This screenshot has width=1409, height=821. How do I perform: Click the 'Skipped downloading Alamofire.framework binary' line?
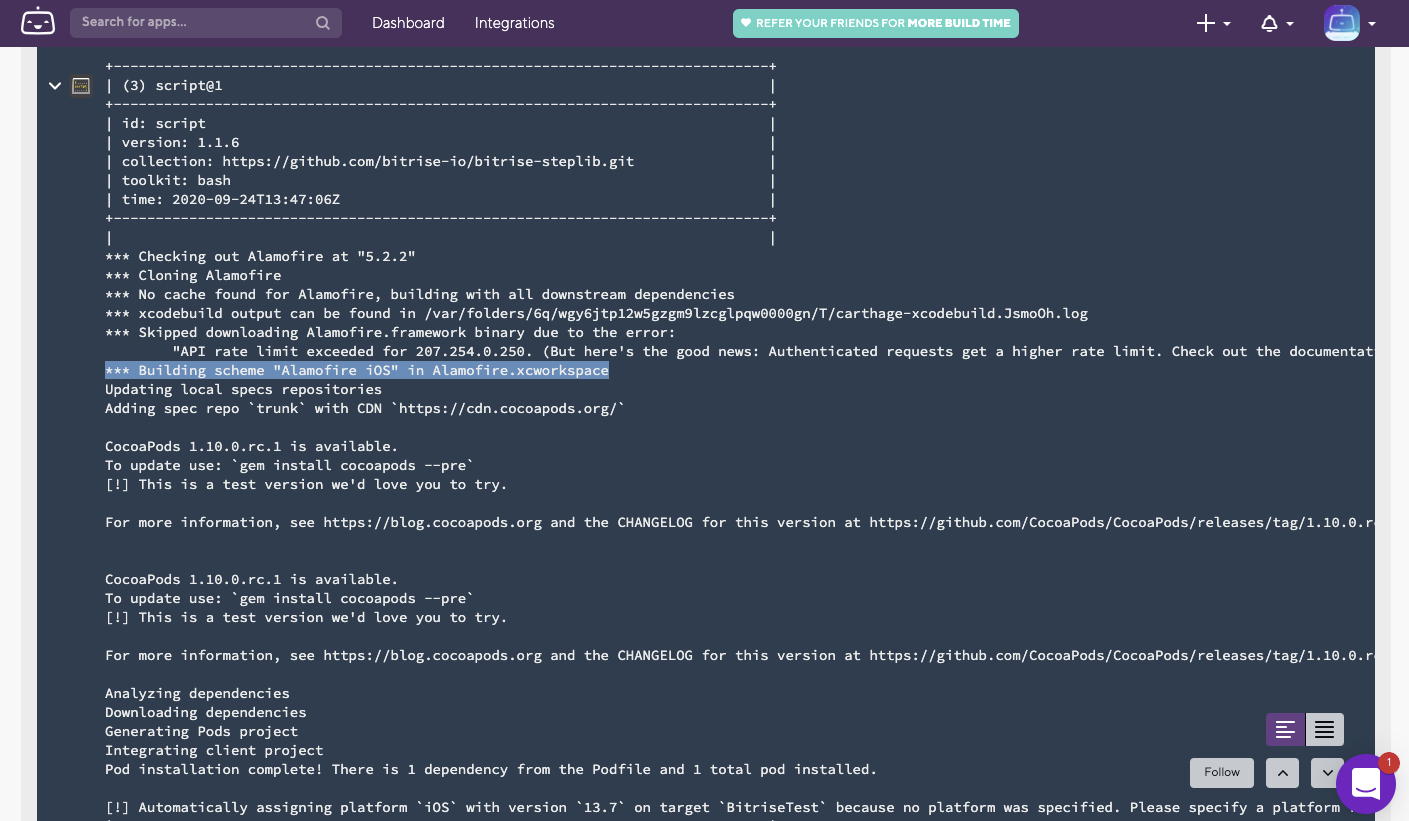[x=390, y=333]
